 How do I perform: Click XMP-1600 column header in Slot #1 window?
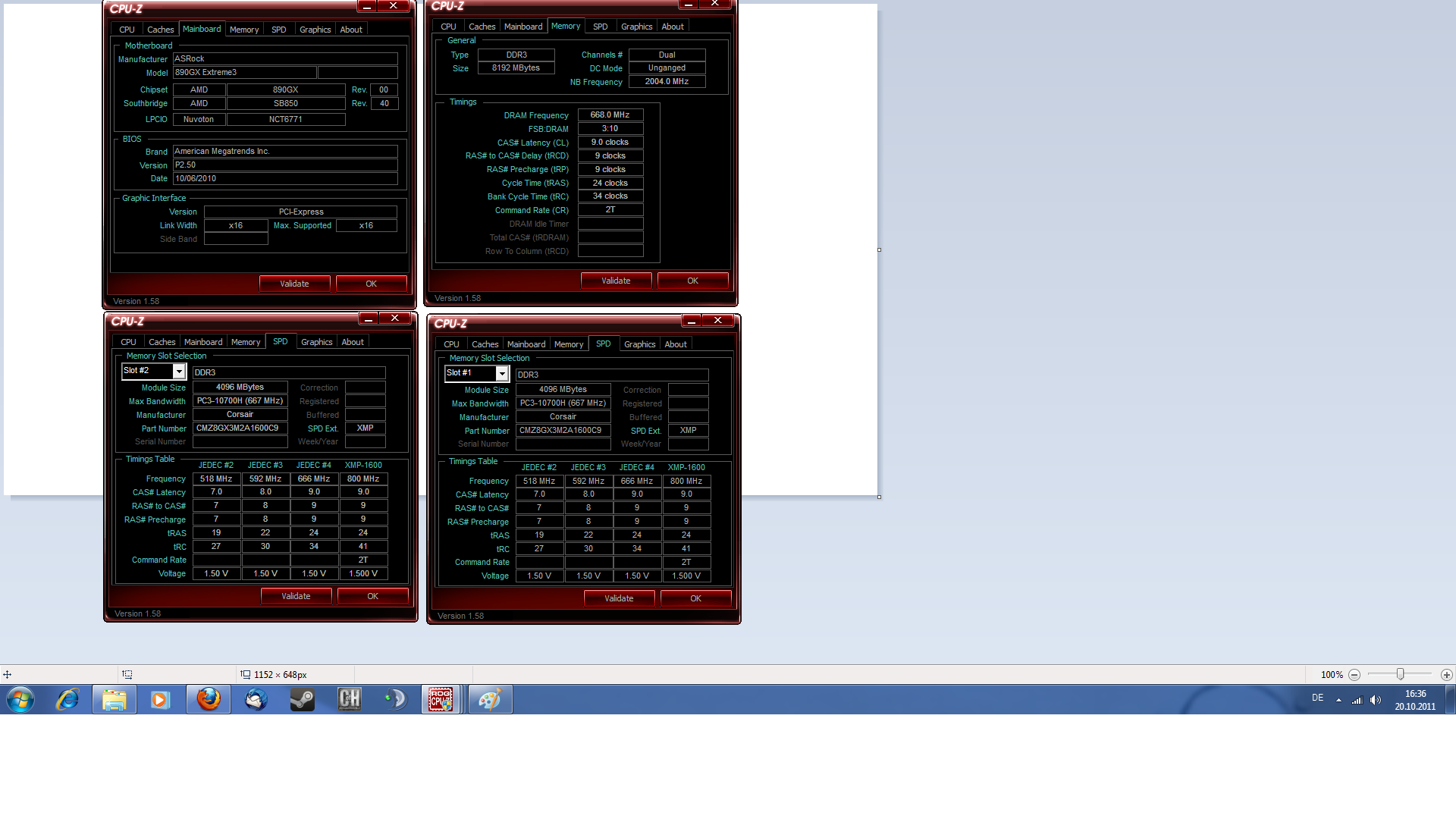686,467
